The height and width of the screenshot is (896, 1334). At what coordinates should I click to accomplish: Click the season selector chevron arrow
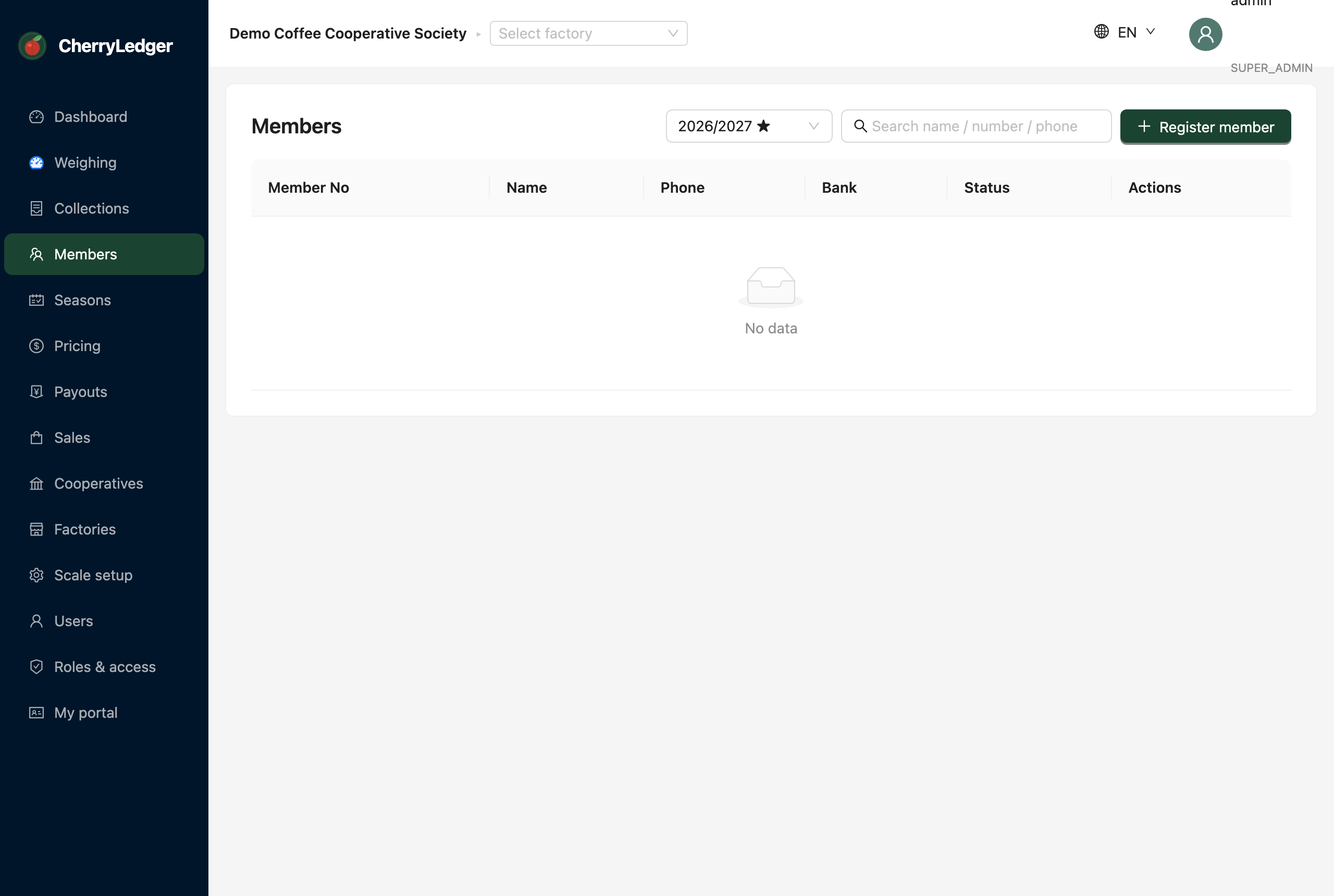813,126
